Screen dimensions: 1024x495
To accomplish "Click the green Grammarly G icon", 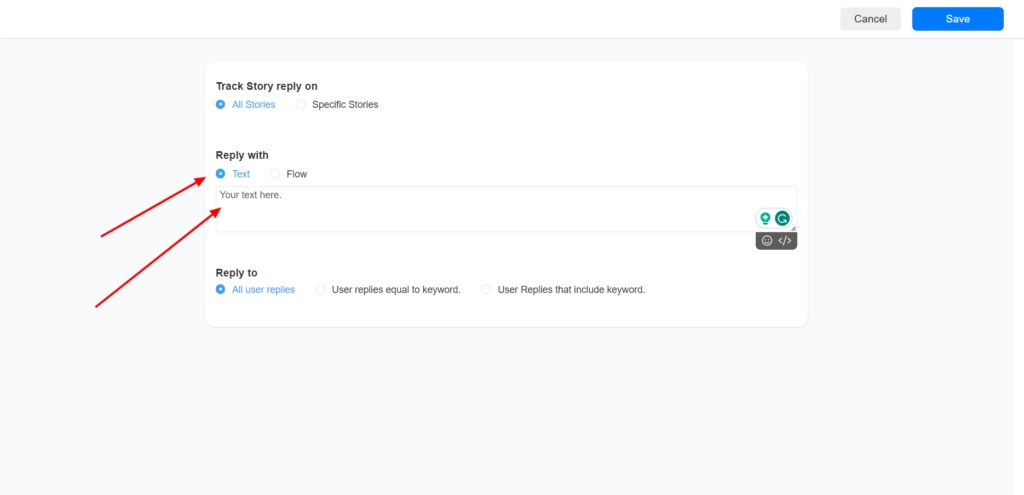I will point(782,218).
